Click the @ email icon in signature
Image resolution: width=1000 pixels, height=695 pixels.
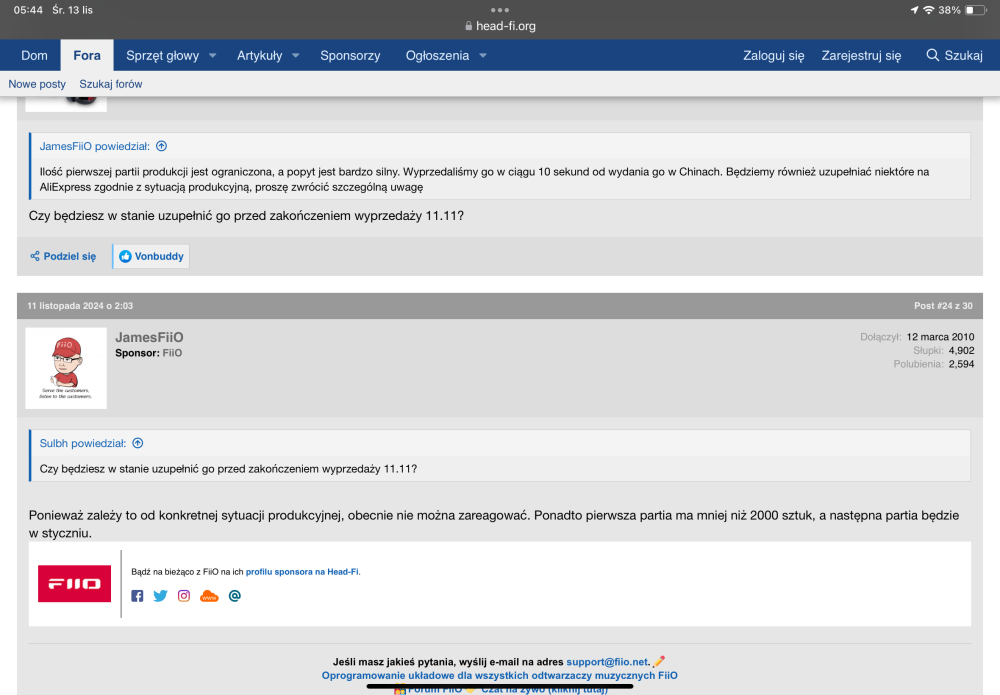coord(235,596)
